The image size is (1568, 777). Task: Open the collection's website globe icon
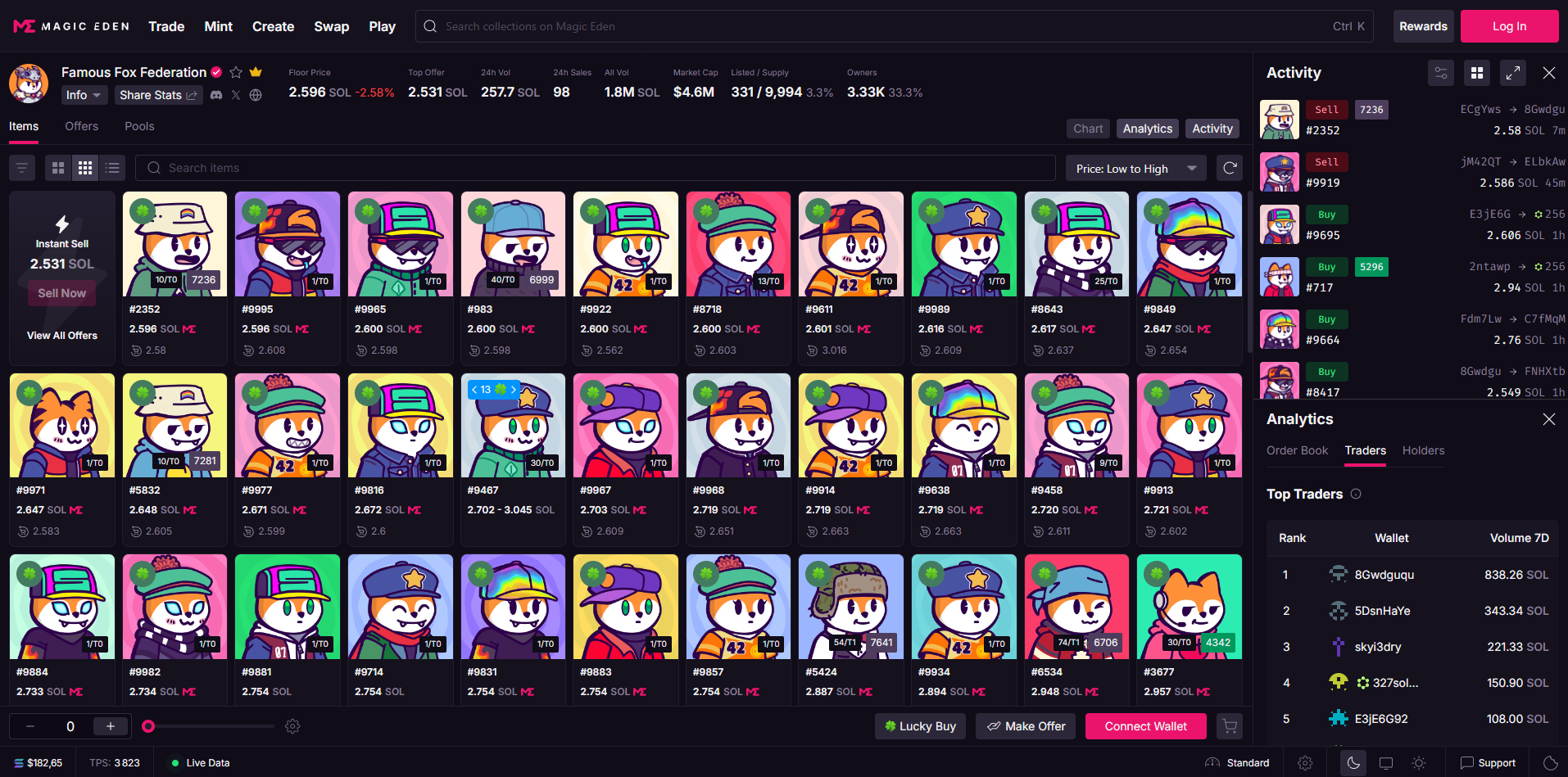coord(256,95)
